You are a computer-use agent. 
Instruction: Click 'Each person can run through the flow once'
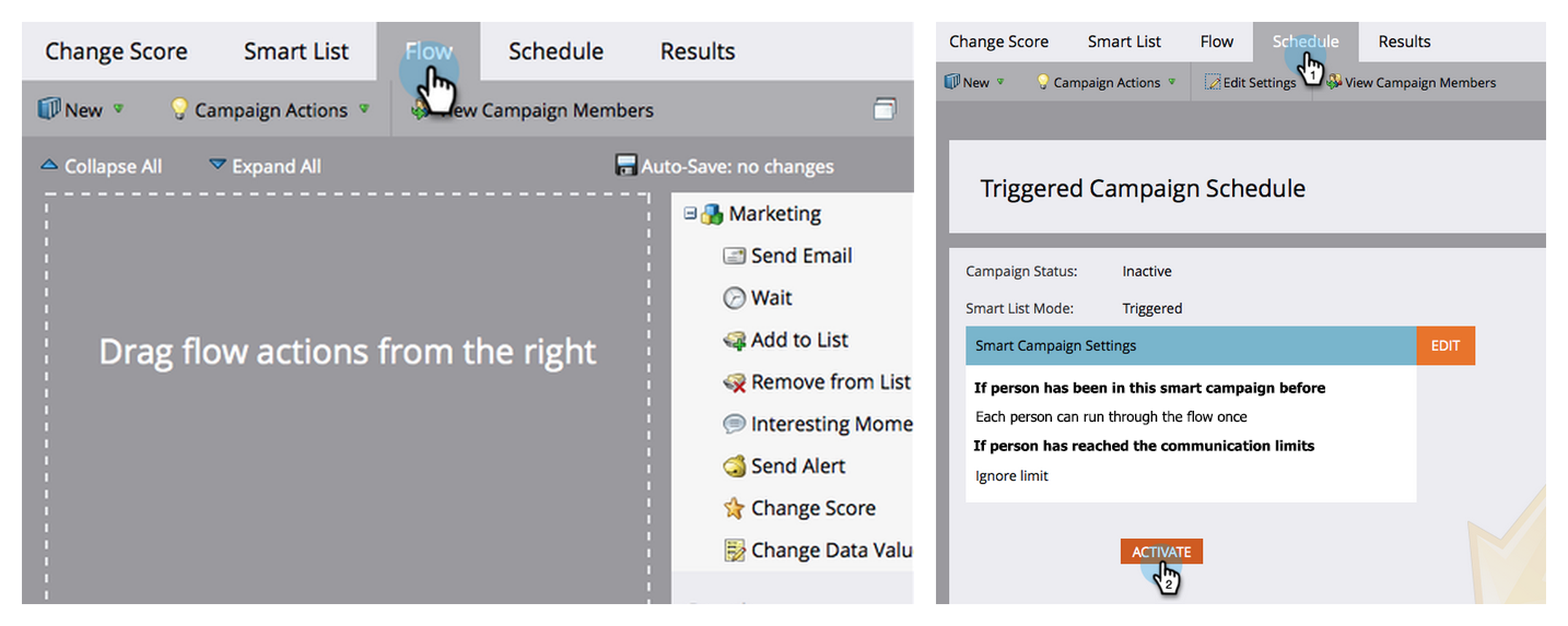pos(1111,417)
